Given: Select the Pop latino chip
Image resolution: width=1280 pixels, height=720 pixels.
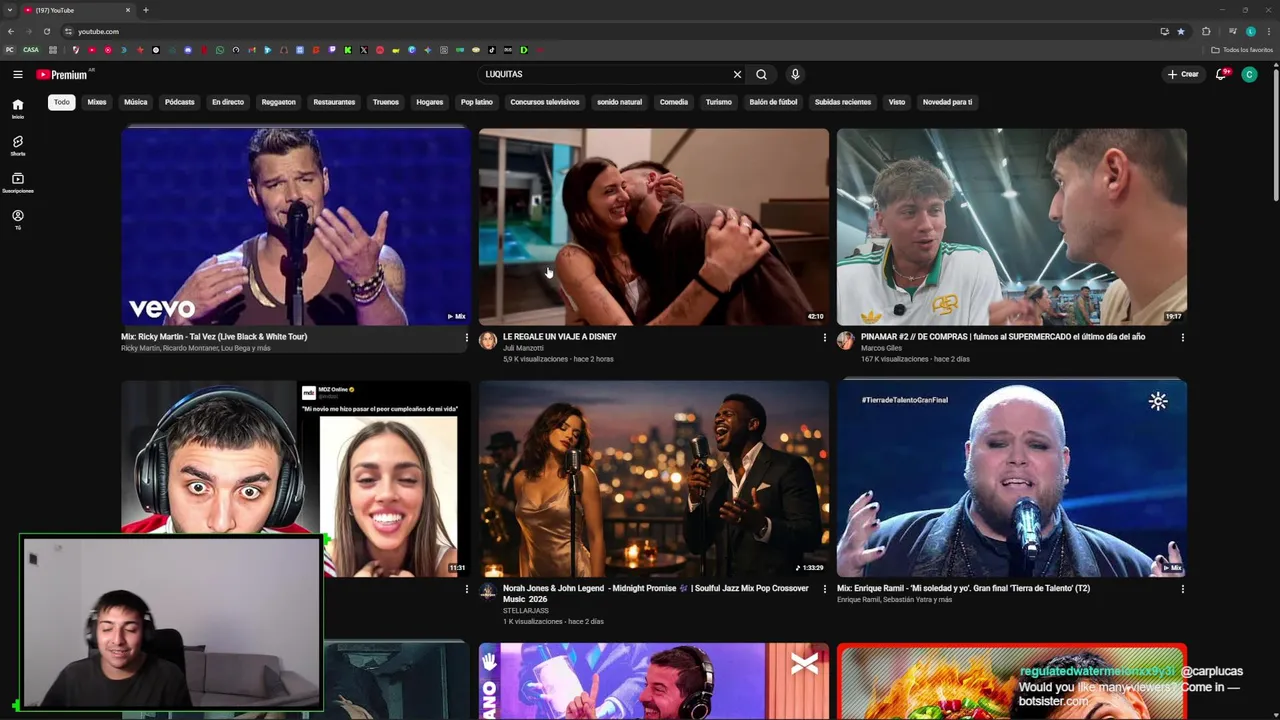Looking at the screenshot, I should pyautogui.click(x=477, y=102).
